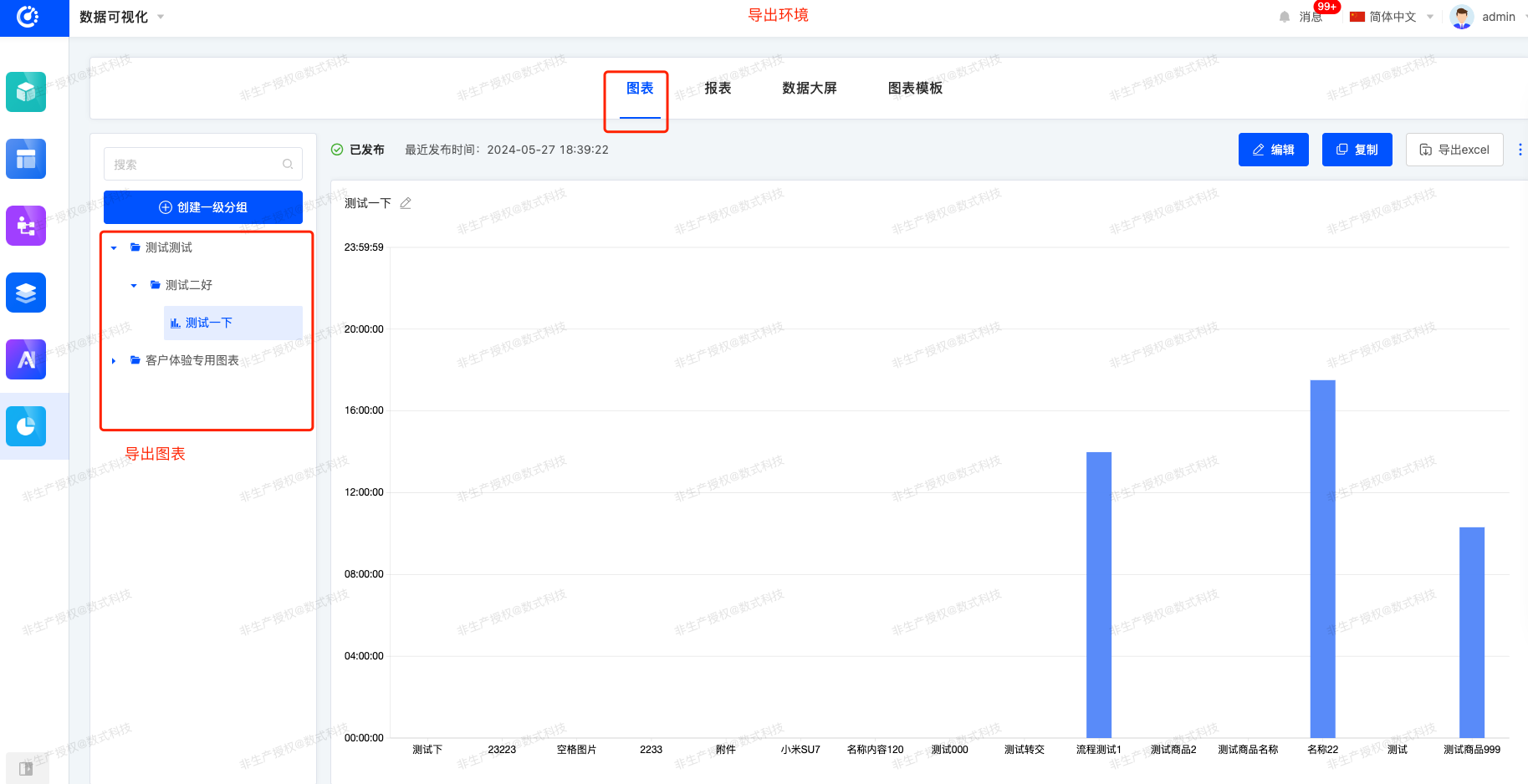Image resolution: width=1528 pixels, height=784 pixels.
Task: Collapse the sidebar using the bottom-left icon
Action: point(26,768)
